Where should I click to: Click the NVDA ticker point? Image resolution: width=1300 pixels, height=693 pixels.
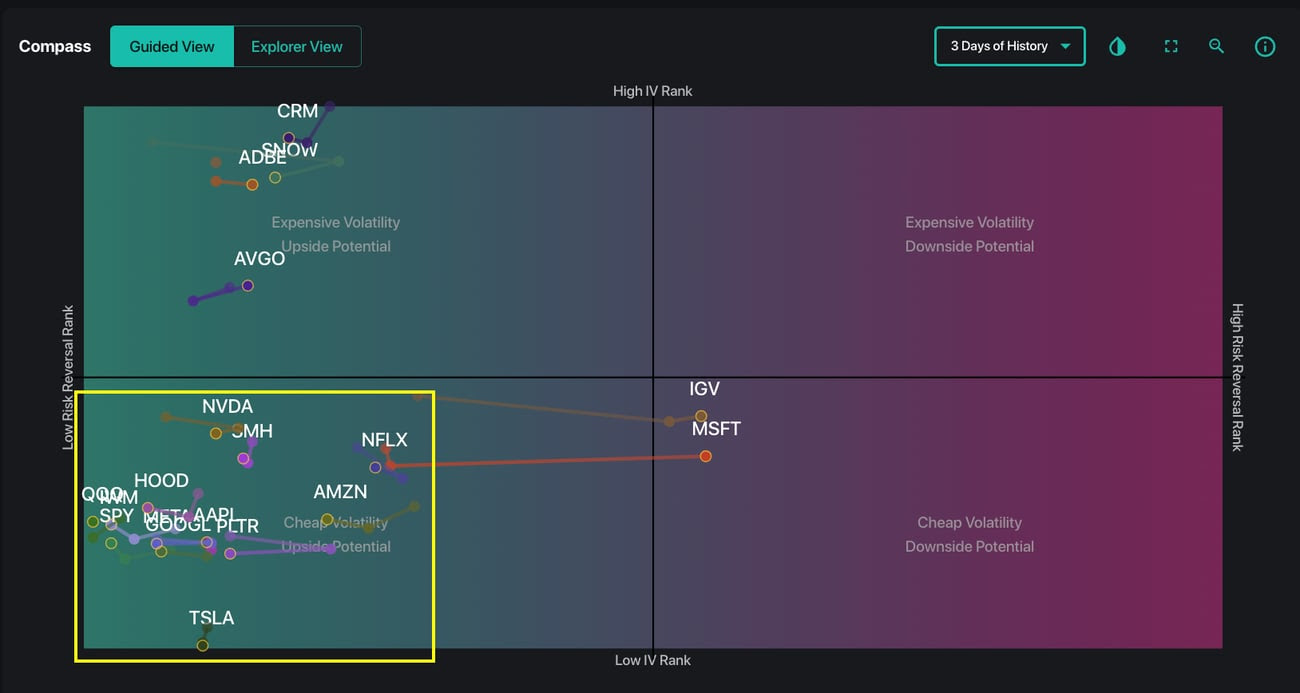pyautogui.click(x=216, y=433)
